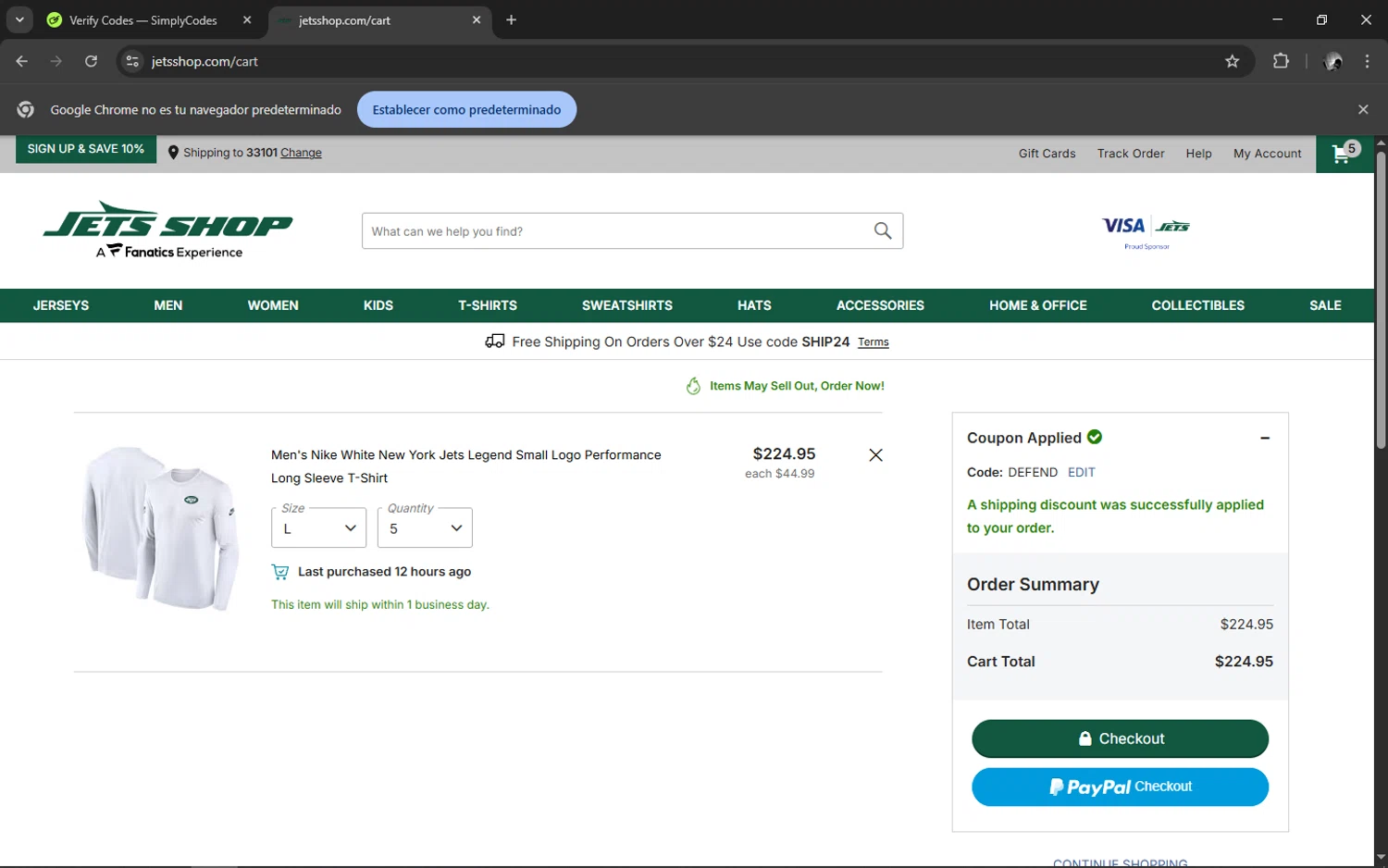Remove the Jets T-shirt with X icon
This screenshot has height=868, width=1388.
pos(875,455)
